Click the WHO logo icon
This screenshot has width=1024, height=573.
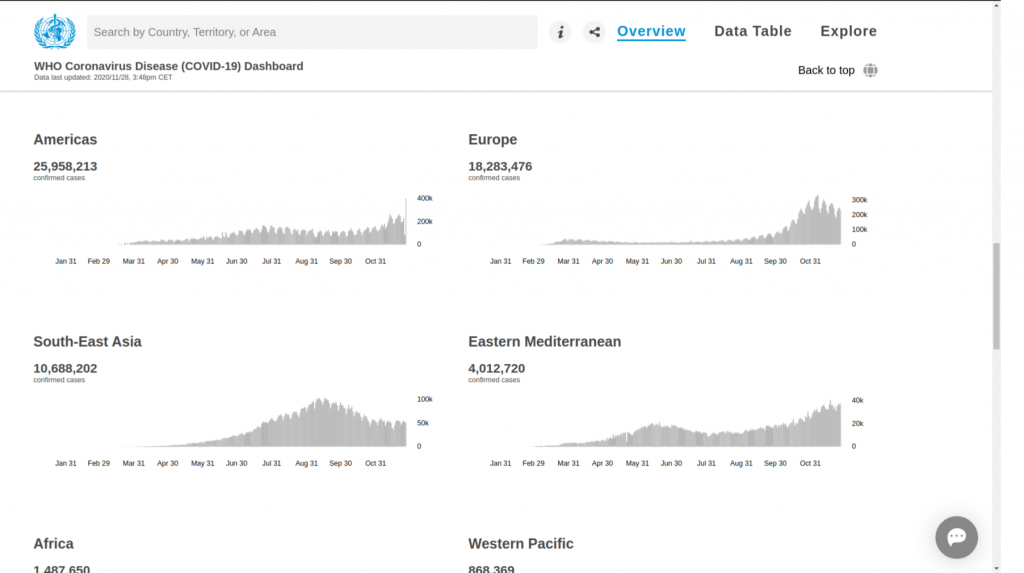tap(54, 32)
